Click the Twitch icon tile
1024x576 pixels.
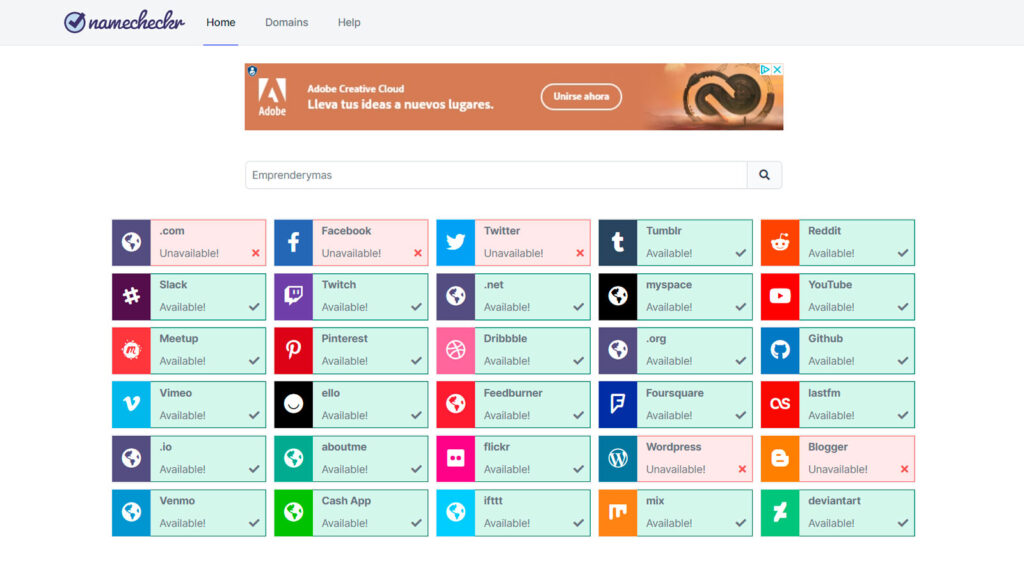(x=293, y=297)
